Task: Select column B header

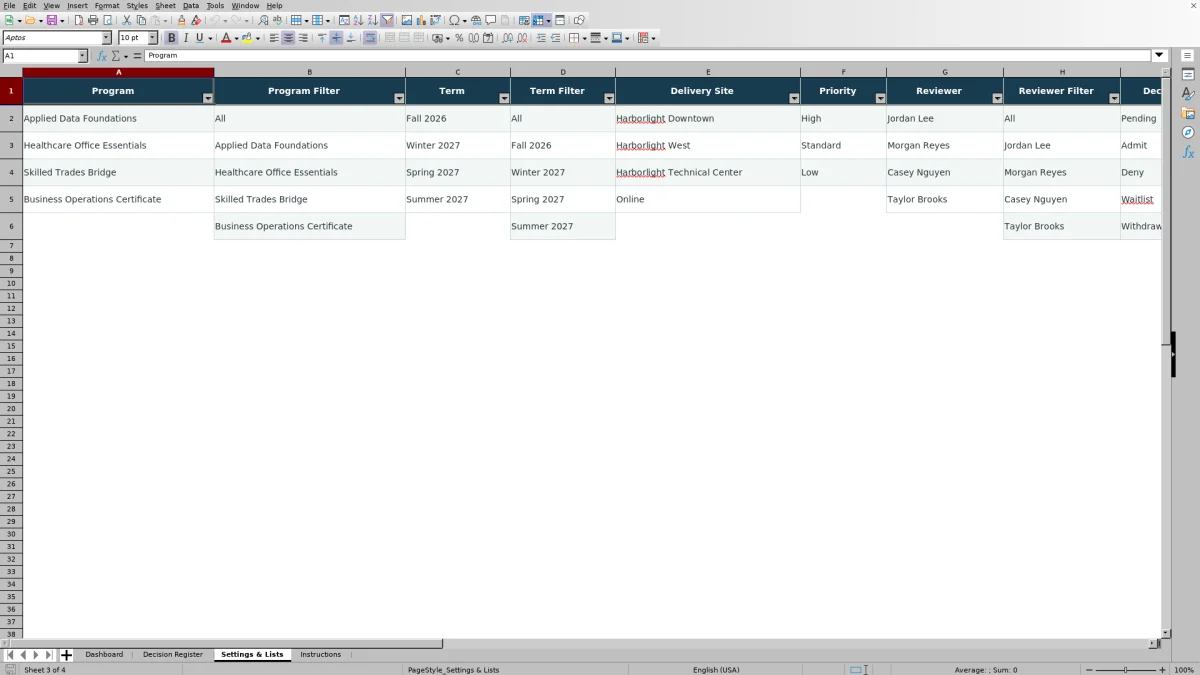Action: (310, 72)
